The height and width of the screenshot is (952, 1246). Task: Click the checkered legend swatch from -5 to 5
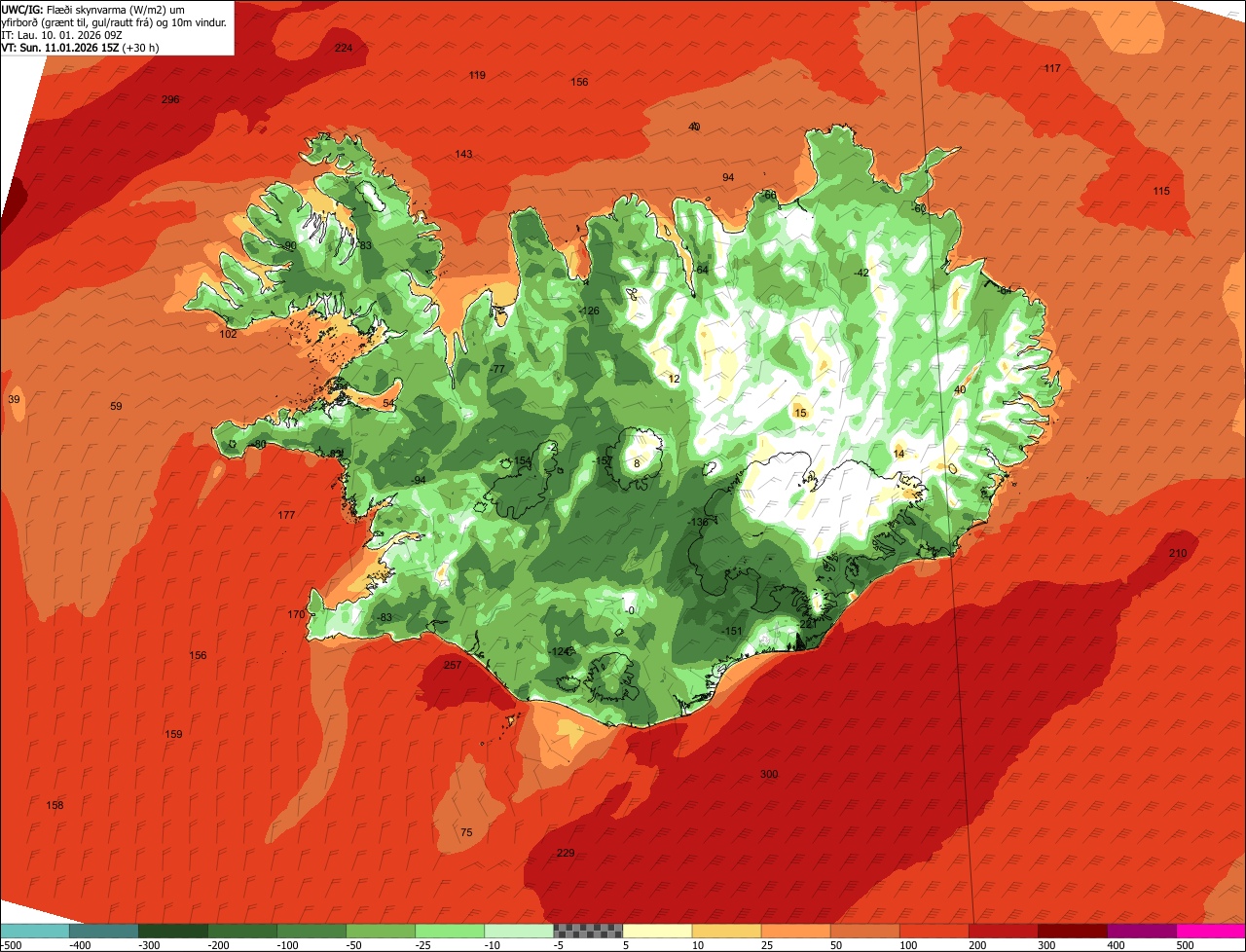pos(588,931)
